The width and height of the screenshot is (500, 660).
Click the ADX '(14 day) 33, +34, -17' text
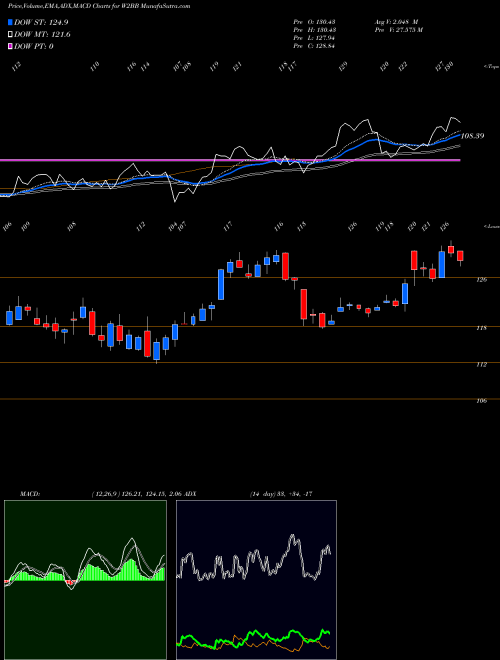click(x=281, y=494)
